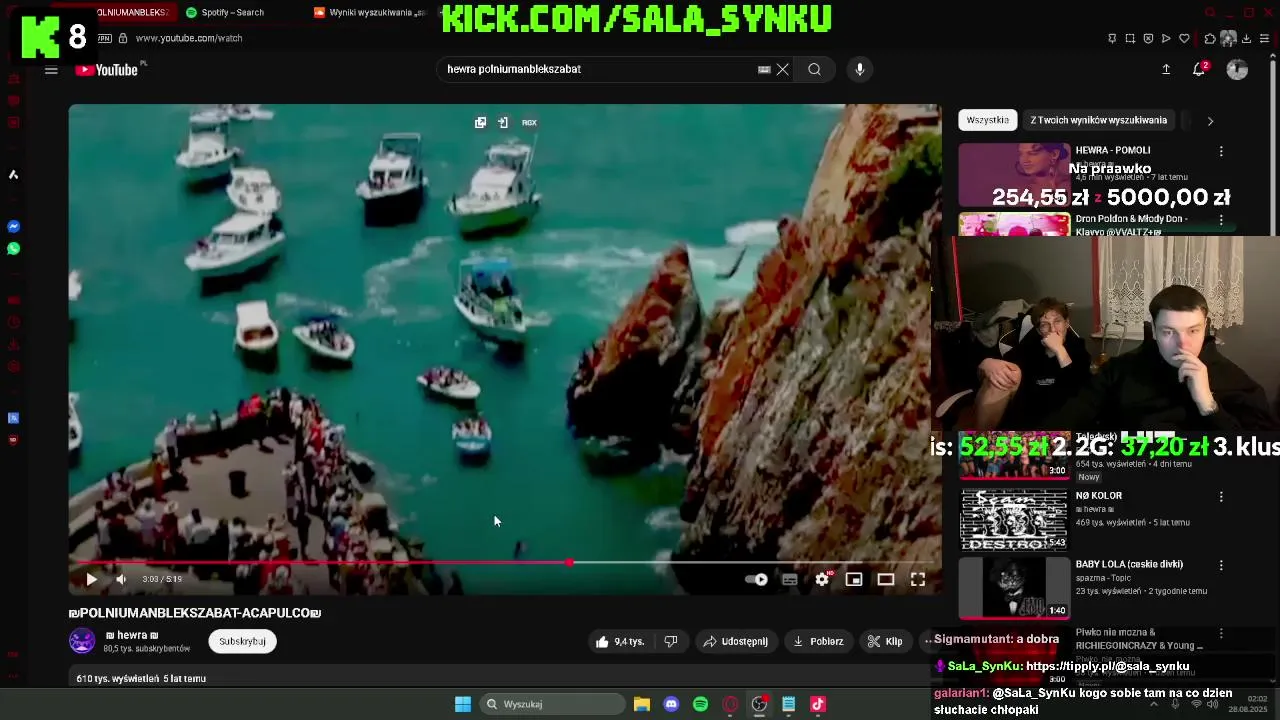Mute the video using the speaker icon
Image resolution: width=1280 pixels, height=720 pixels.
click(x=121, y=579)
